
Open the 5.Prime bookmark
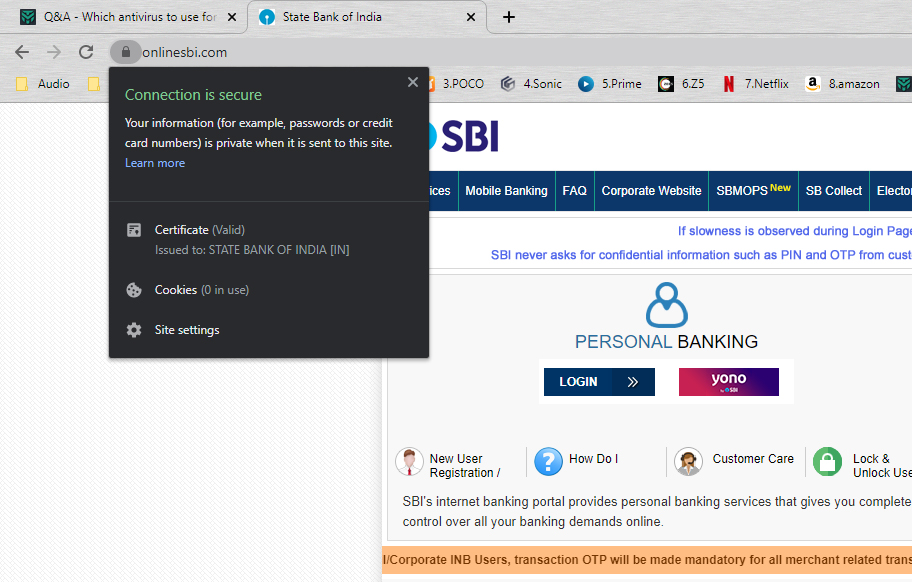(610, 84)
